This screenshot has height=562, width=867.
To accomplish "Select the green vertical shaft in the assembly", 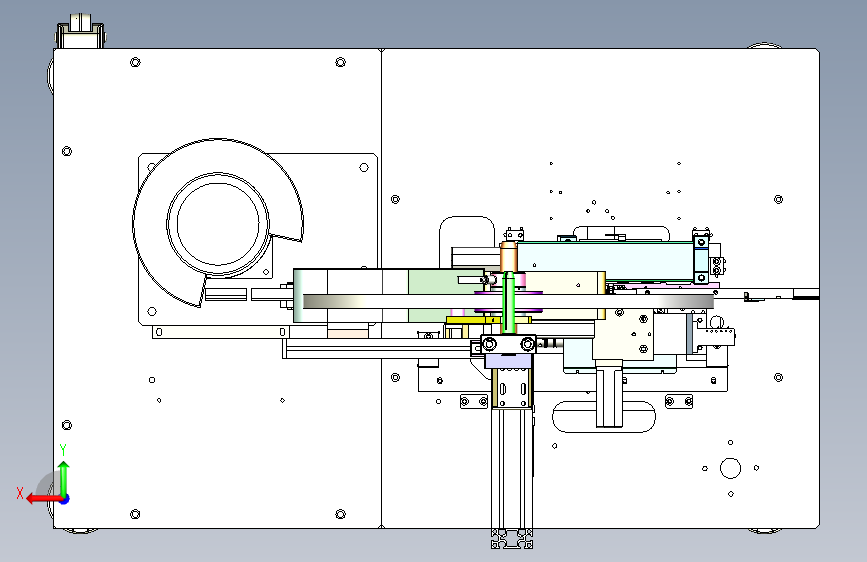I will [x=509, y=303].
